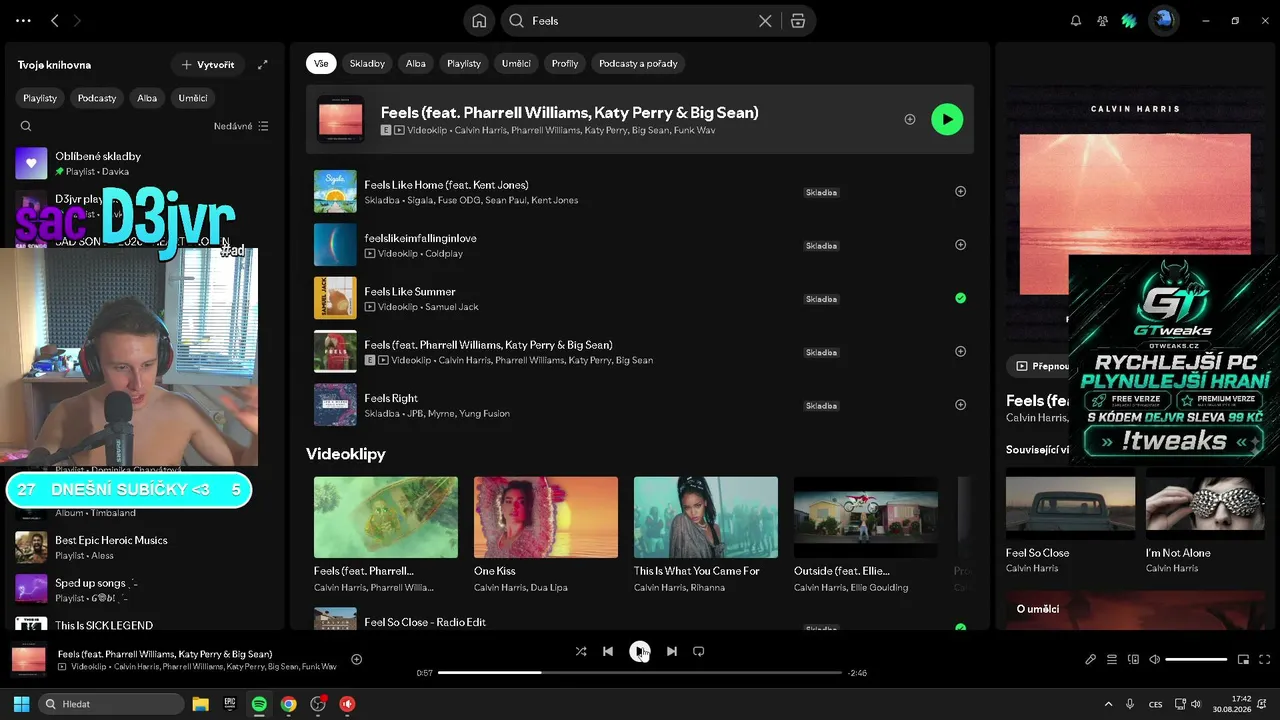The height and width of the screenshot is (720, 1280).
Task: Open the Browse icon beside search
Action: coord(797,21)
